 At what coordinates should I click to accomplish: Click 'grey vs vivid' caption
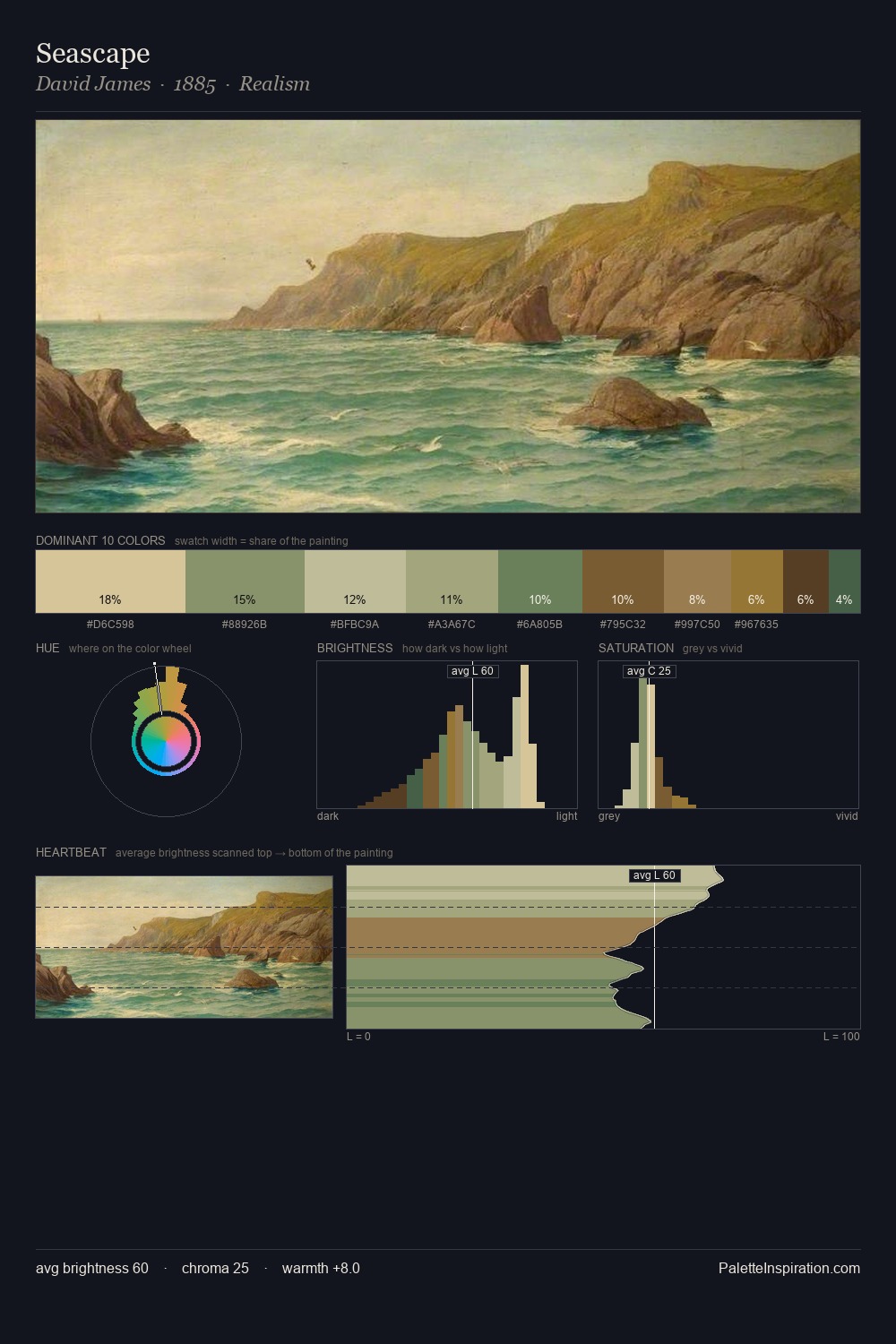pos(712,649)
